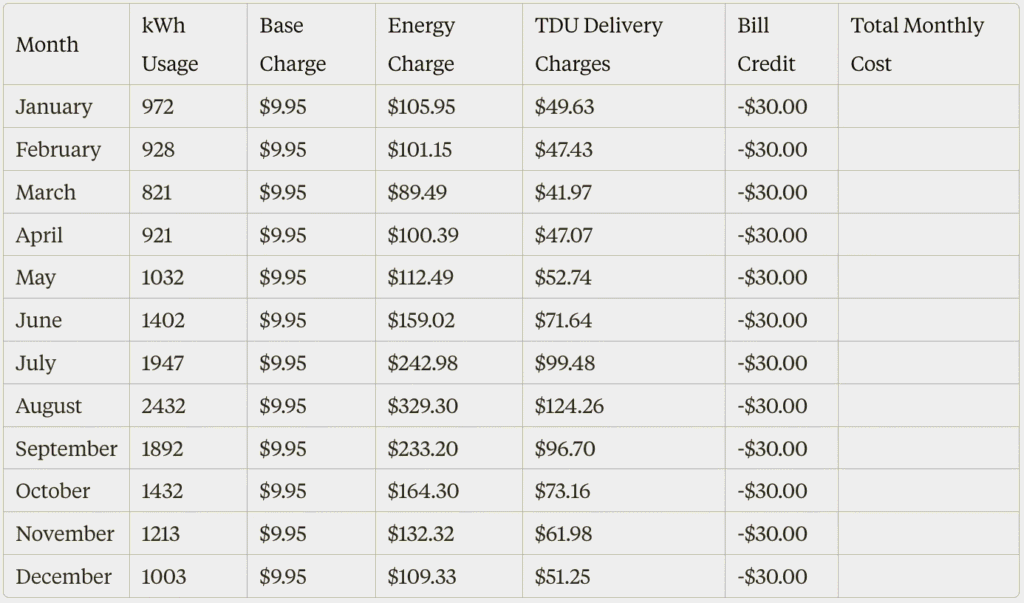Click October's kWh usage value 1432
Screen dimensions: 1024x603
click(x=163, y=491)
